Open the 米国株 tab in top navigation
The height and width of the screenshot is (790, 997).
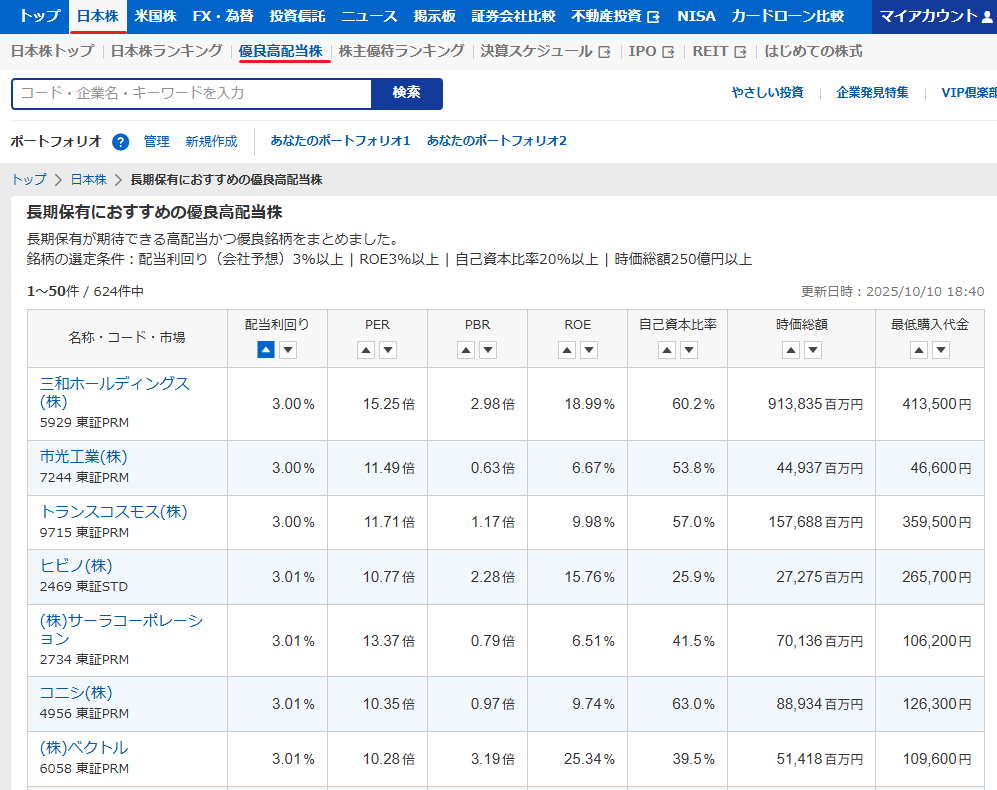(x=155, y=16)
